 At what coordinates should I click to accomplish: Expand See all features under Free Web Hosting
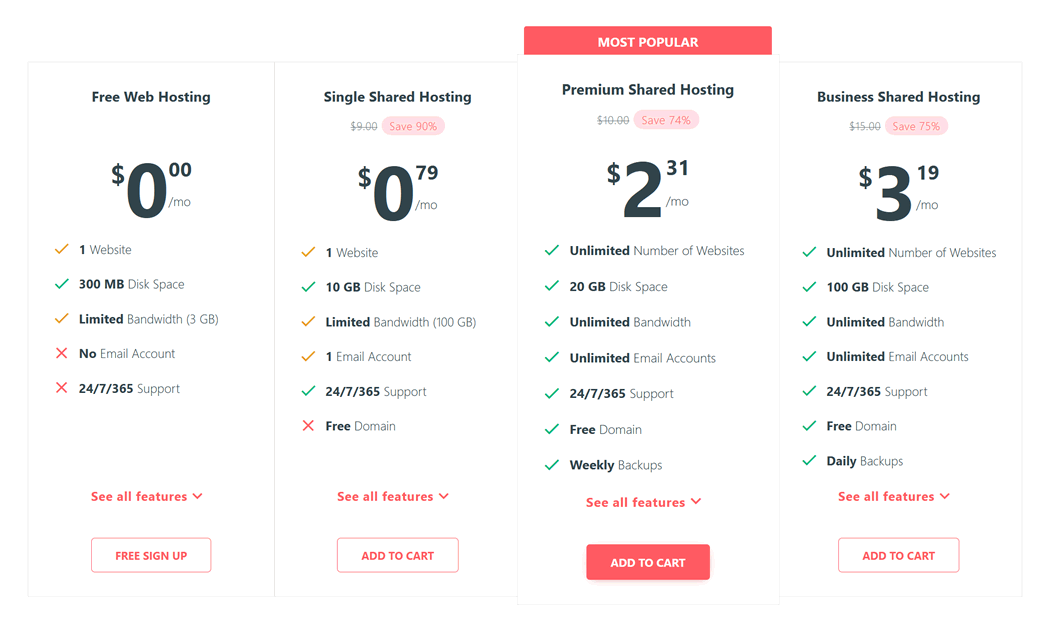point(147,496)
